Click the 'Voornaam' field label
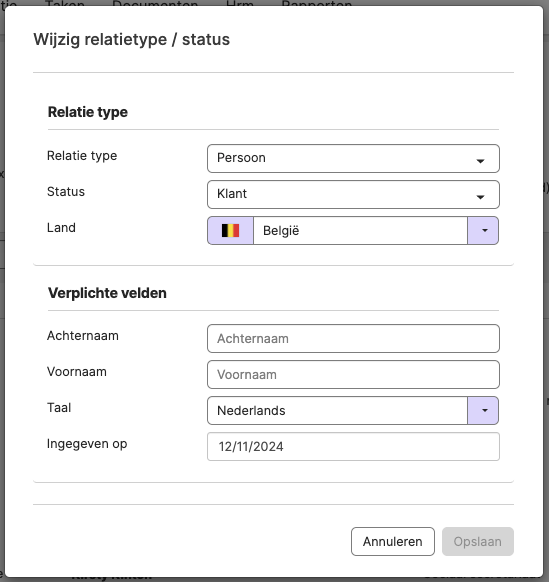 [x=77, y=372]
